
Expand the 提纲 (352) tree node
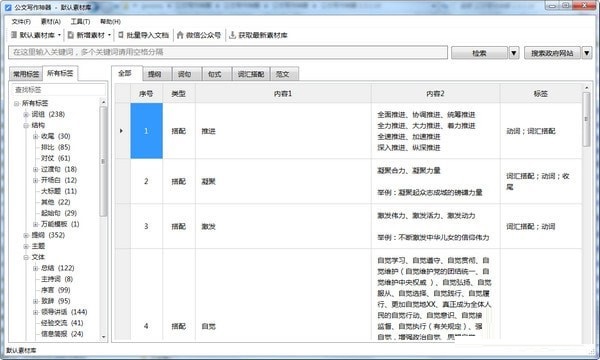tap(26, 235)
